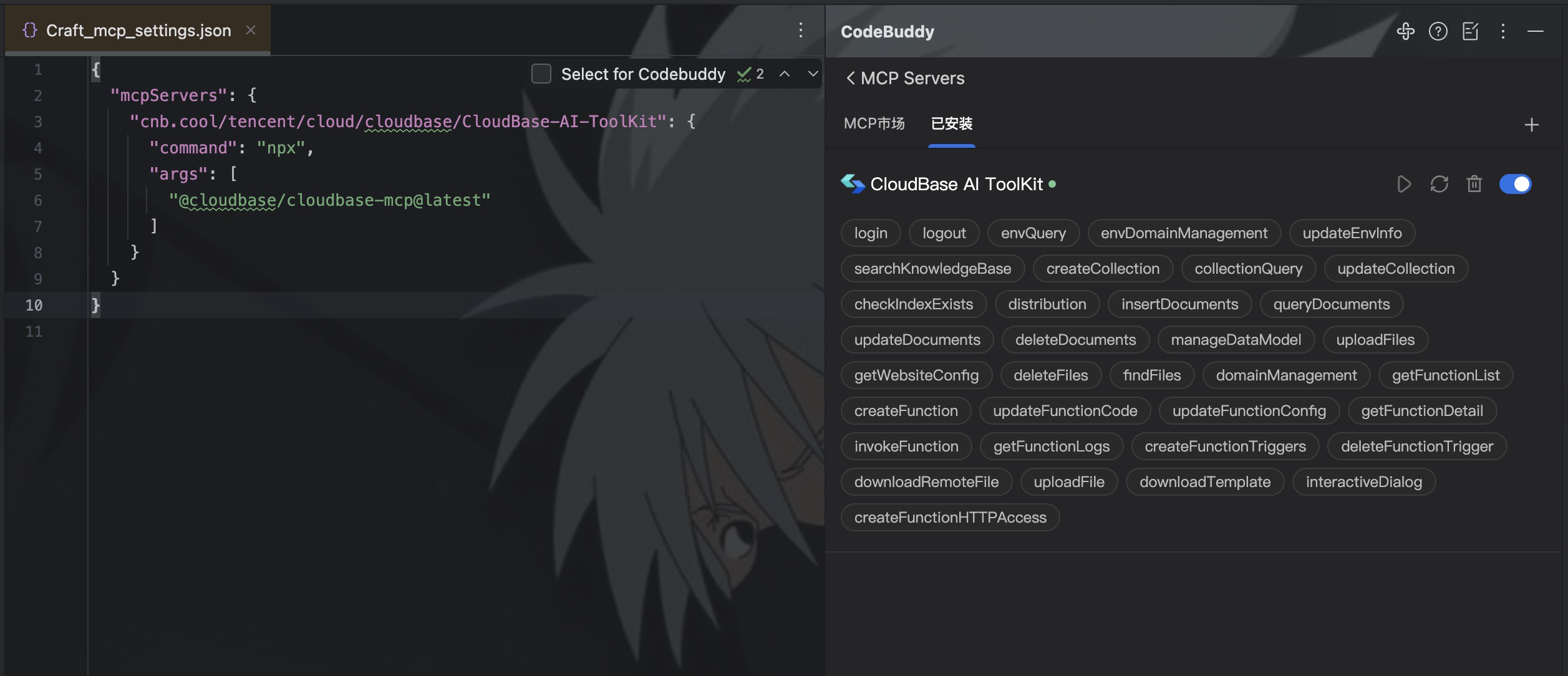Click the createFunctionTriggers tool tag
The height and width of the screenshot is (676, 1568).
coord(1226,447)
